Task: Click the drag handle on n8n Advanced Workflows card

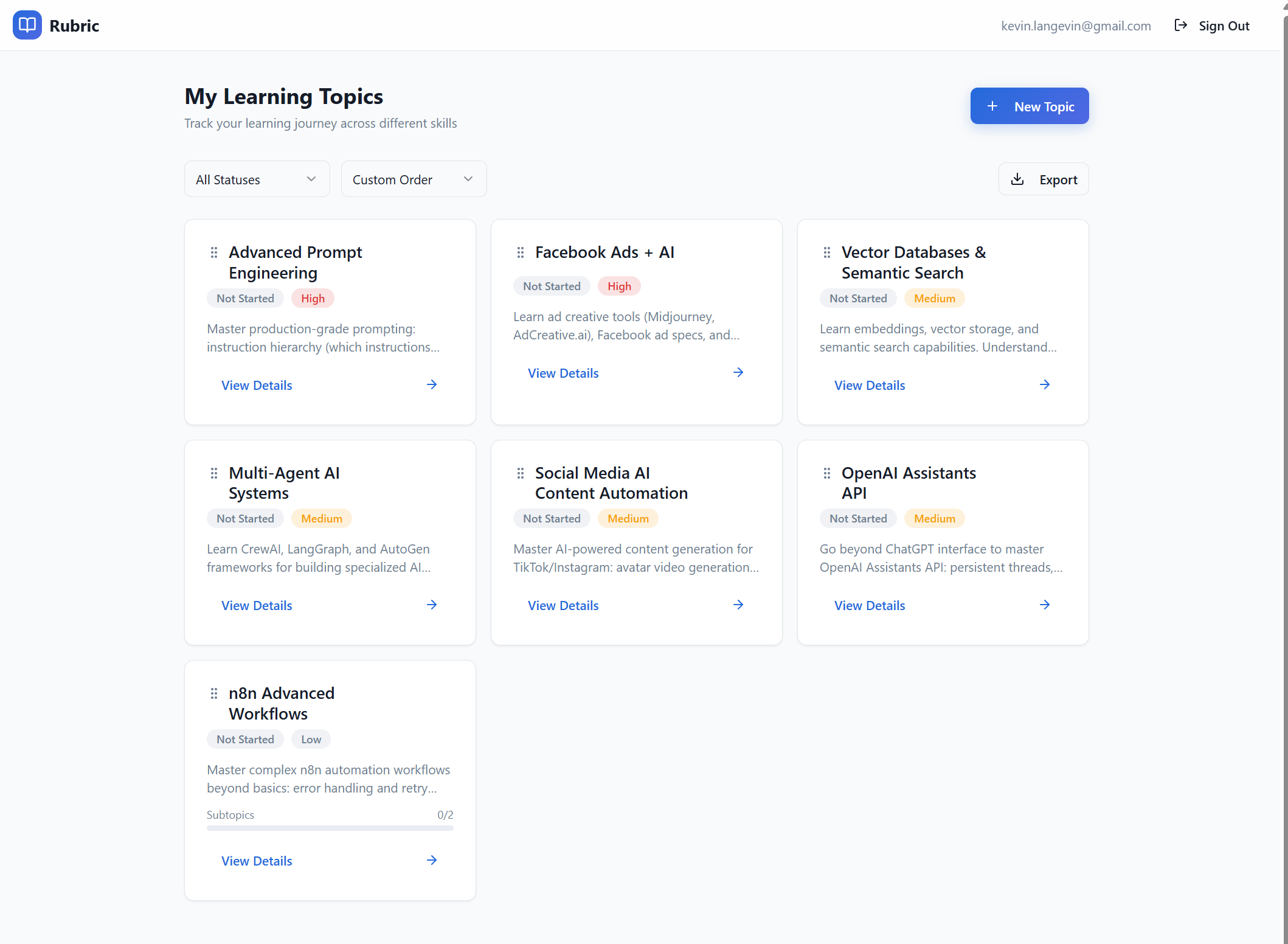Action: point(213,693)
